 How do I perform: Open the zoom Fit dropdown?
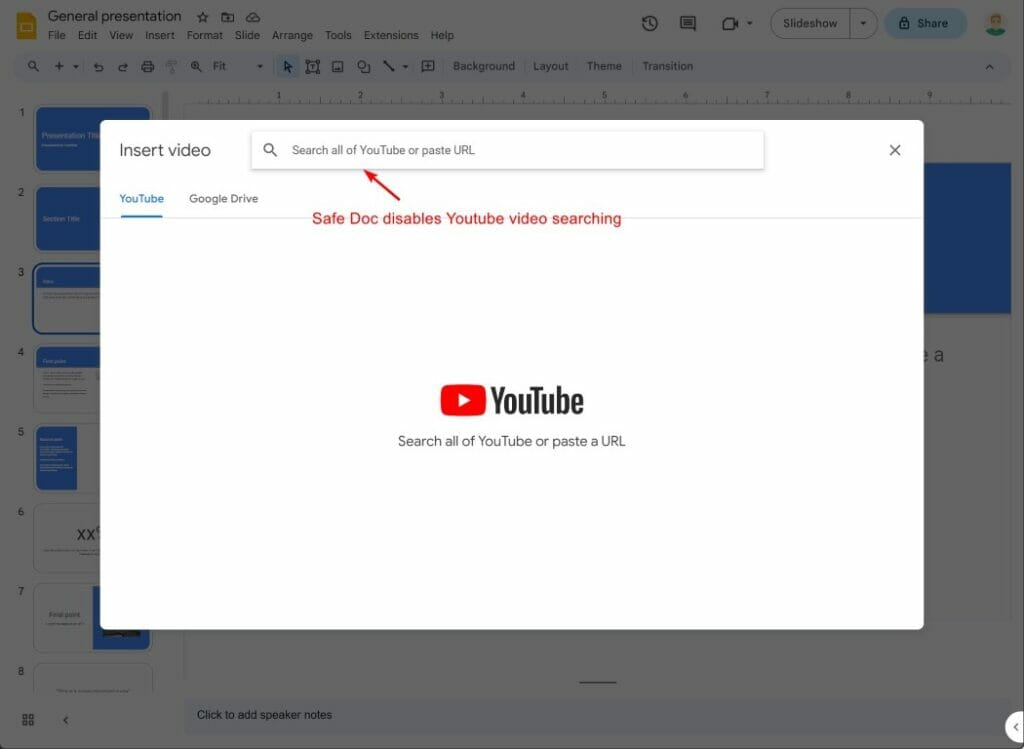(x=259, y=66)
